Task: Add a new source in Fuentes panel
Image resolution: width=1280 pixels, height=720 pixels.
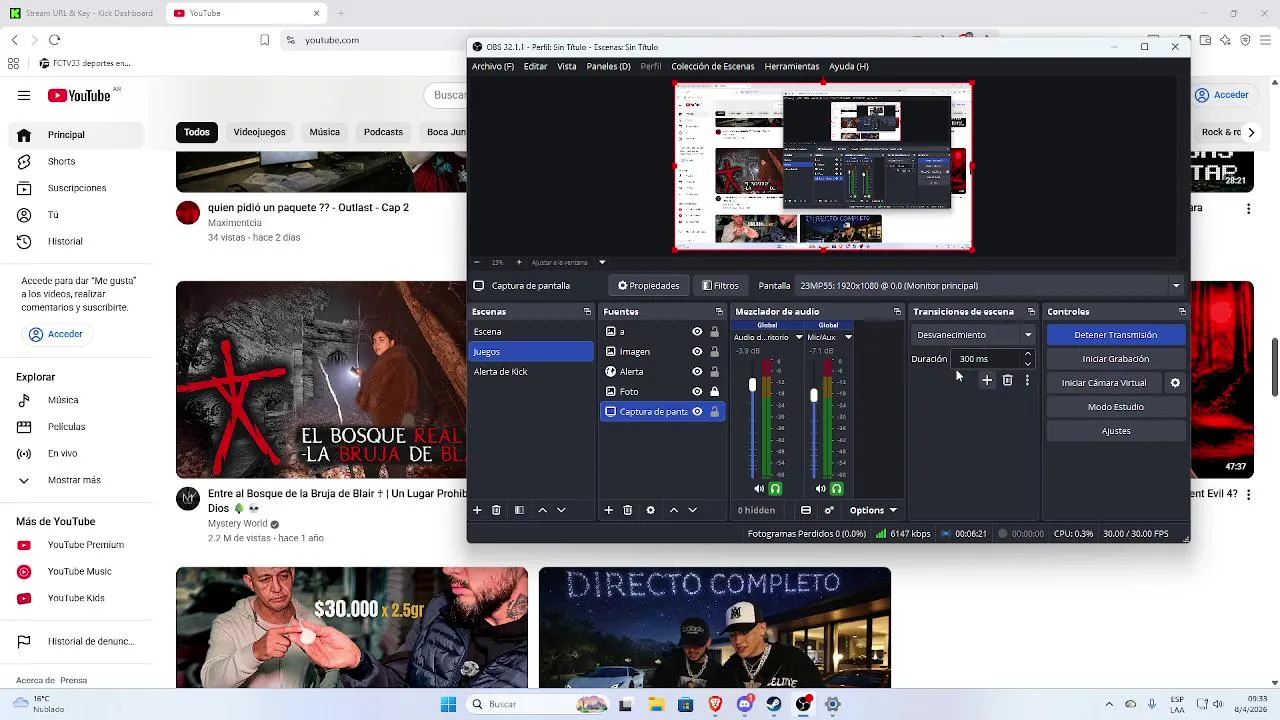Action: [608, 510]
